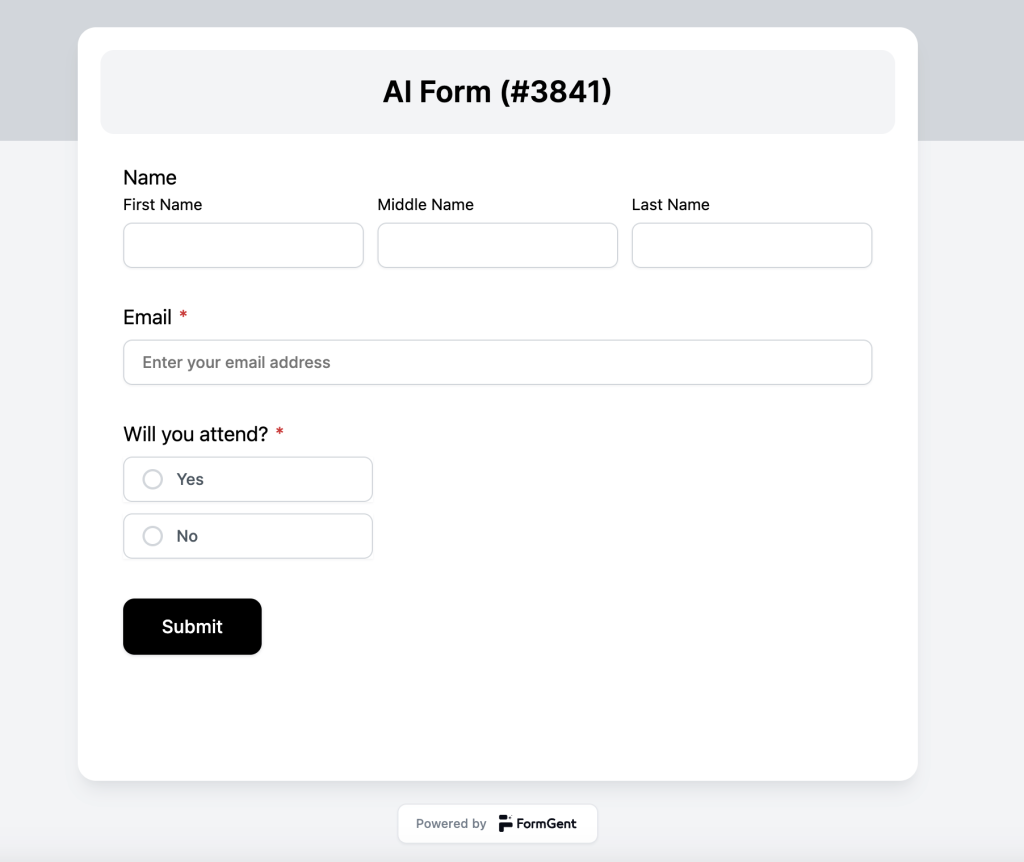The image size is (1024, 862).
Task: Click the Middle Name label
Action: click(x=426, y=204)
